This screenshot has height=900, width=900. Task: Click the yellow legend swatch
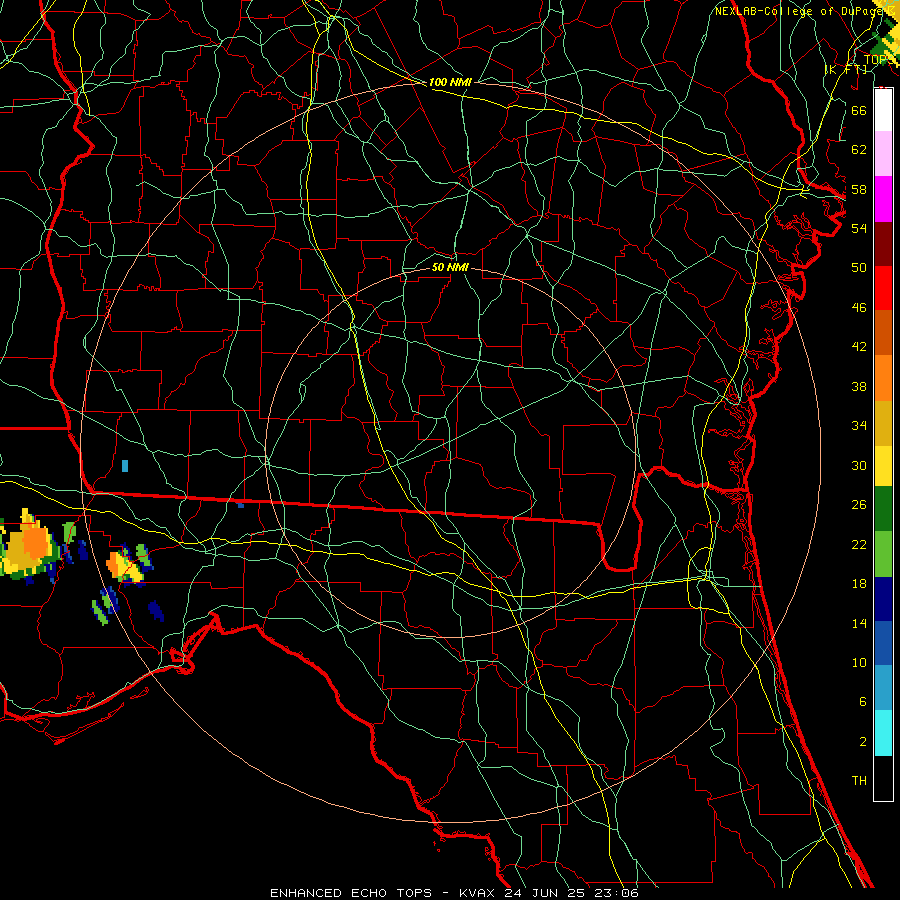[883, 466]
